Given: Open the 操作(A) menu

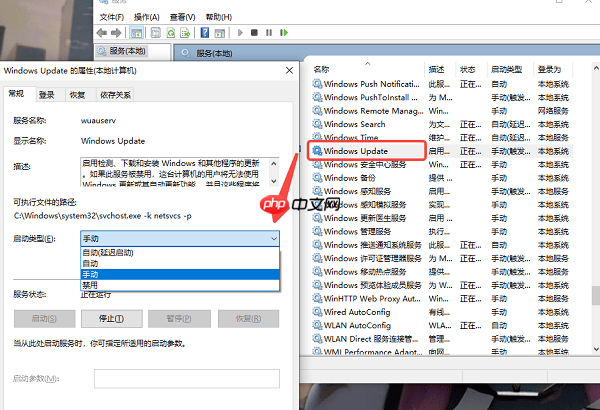Looking at the screenshot, I should click(x=147, y=17).
